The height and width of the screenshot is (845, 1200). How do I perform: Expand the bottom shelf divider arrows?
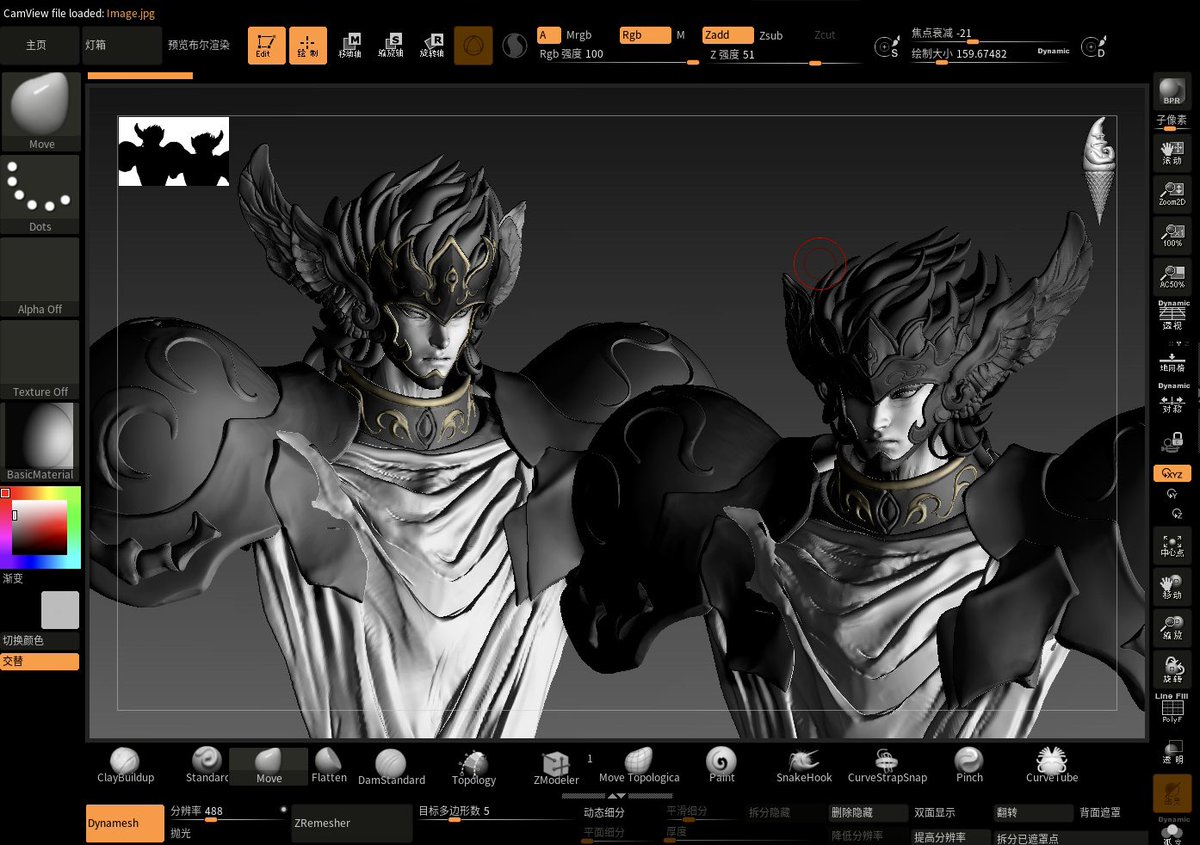616,796
